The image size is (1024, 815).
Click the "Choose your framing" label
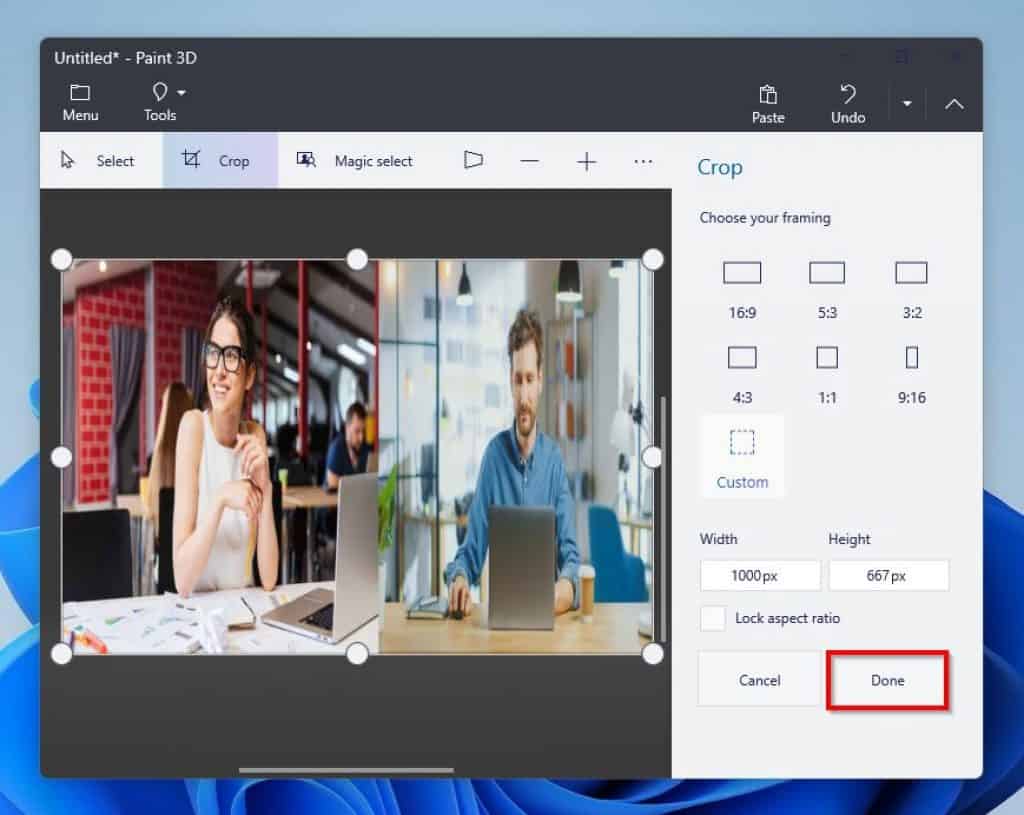click(x=765, y=217)
